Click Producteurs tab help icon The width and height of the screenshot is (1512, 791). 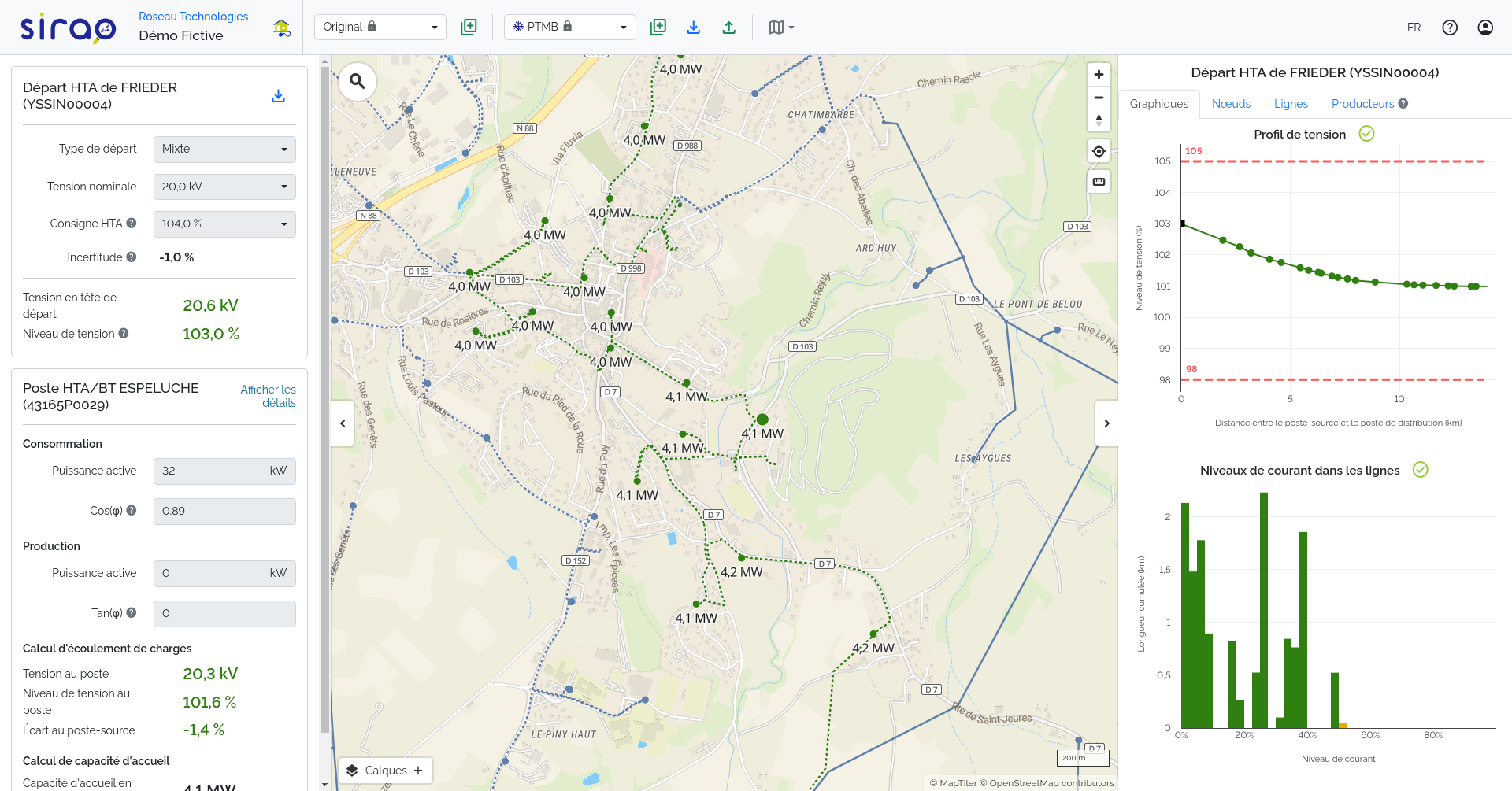click(x=1403, y=104)
